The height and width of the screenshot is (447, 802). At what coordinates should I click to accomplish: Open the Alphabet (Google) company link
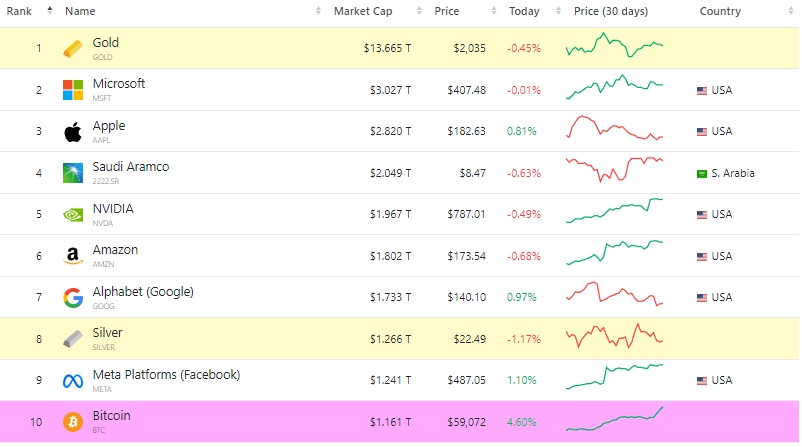[143, 292]
